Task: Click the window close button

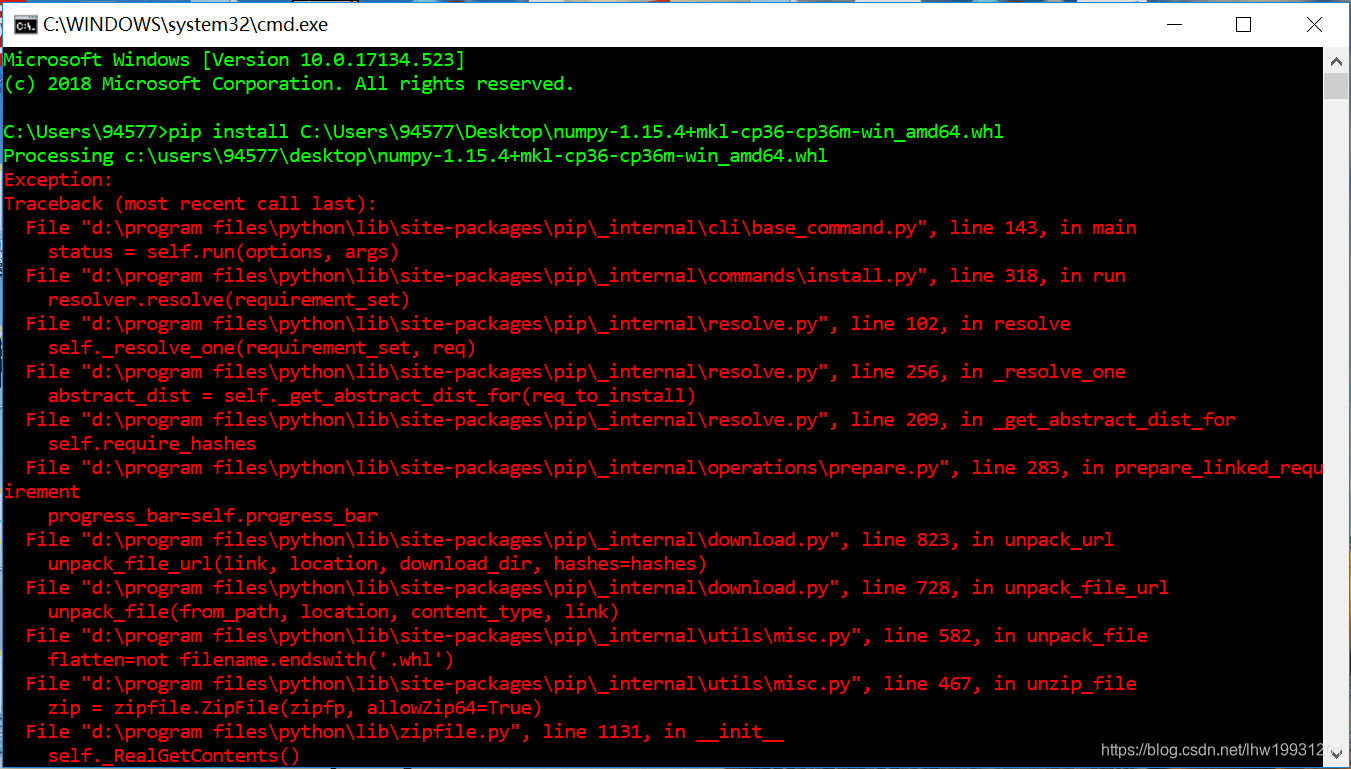Action: (x=1314, y=24)
